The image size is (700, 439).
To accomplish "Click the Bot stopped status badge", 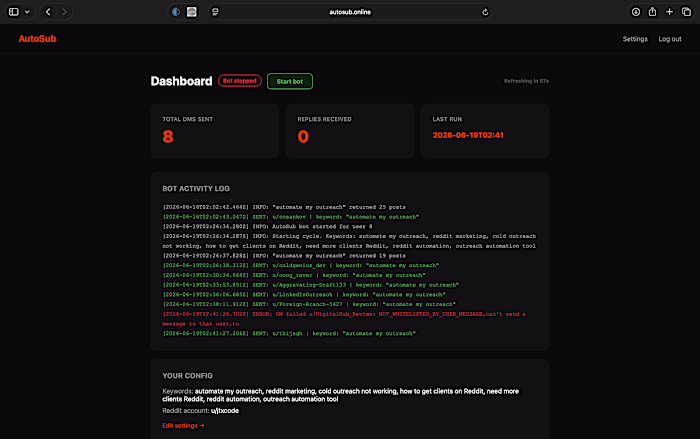I will [240, 81].
